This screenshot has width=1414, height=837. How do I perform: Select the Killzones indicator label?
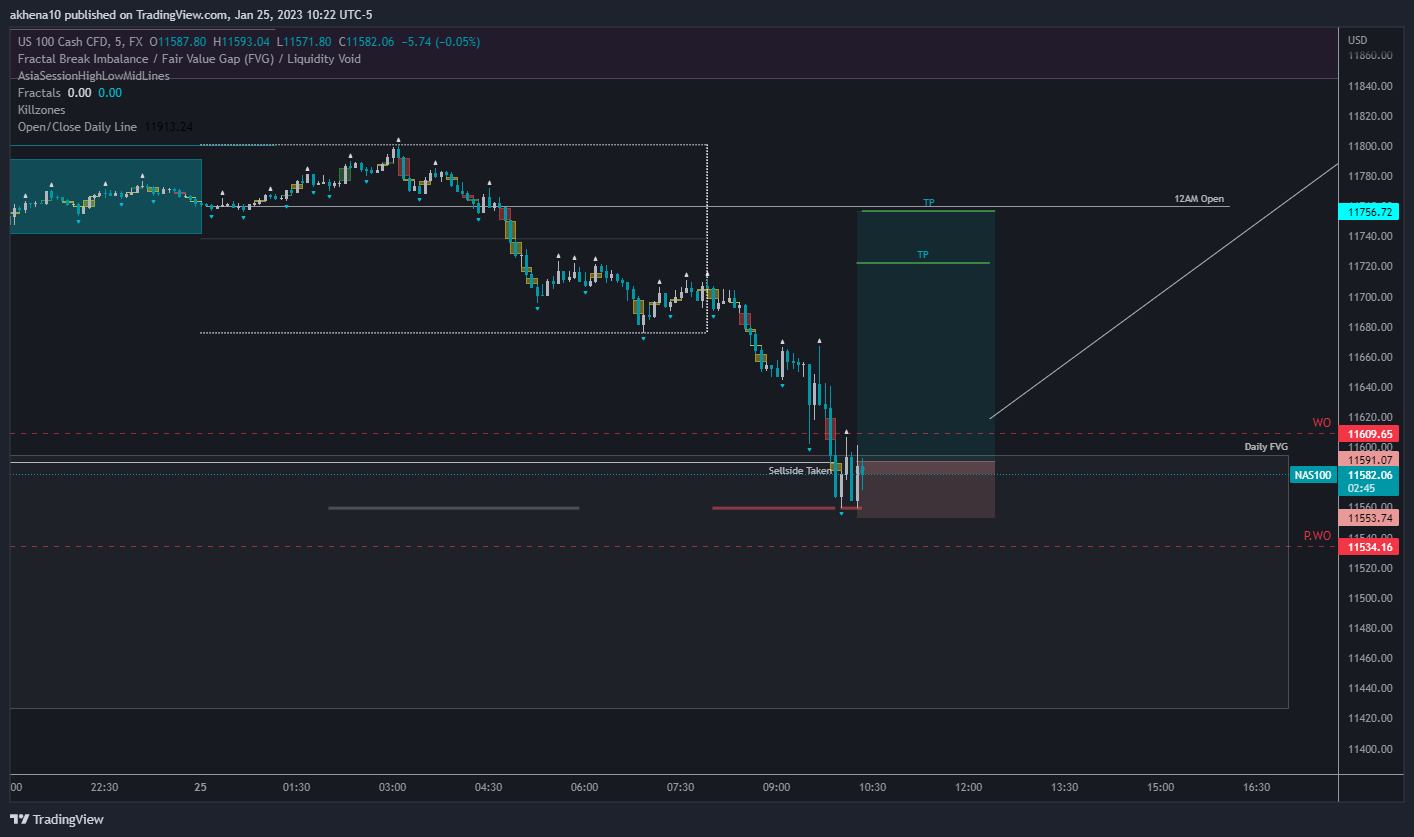[x=42, y=110]
